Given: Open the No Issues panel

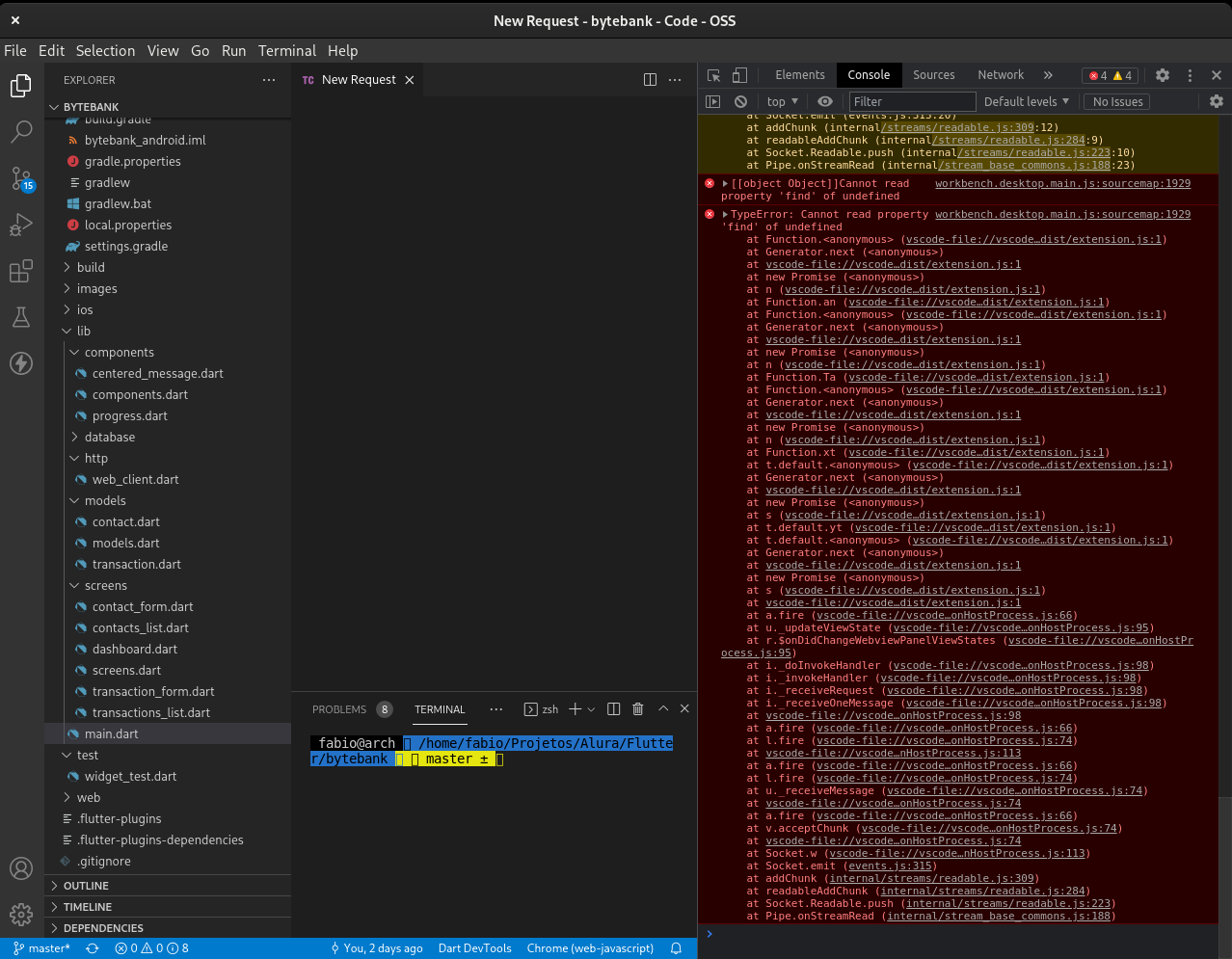Looking at the screenshot, I should [x=1118, y=101].
